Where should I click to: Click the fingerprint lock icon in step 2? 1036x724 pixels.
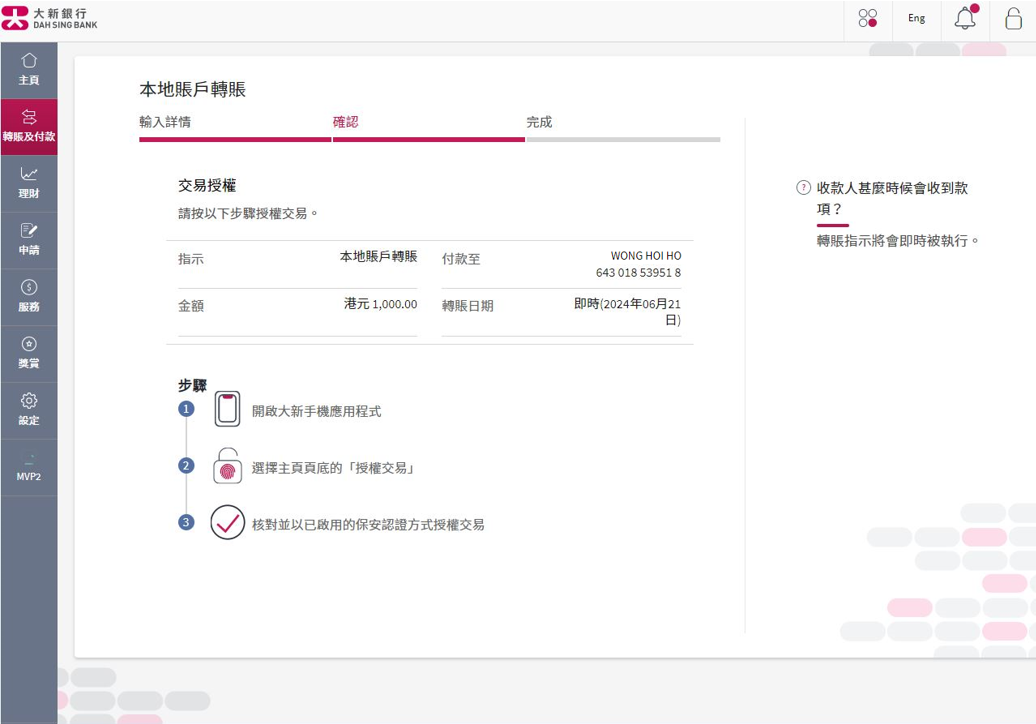pyautogui.click(x=227, y=466)
